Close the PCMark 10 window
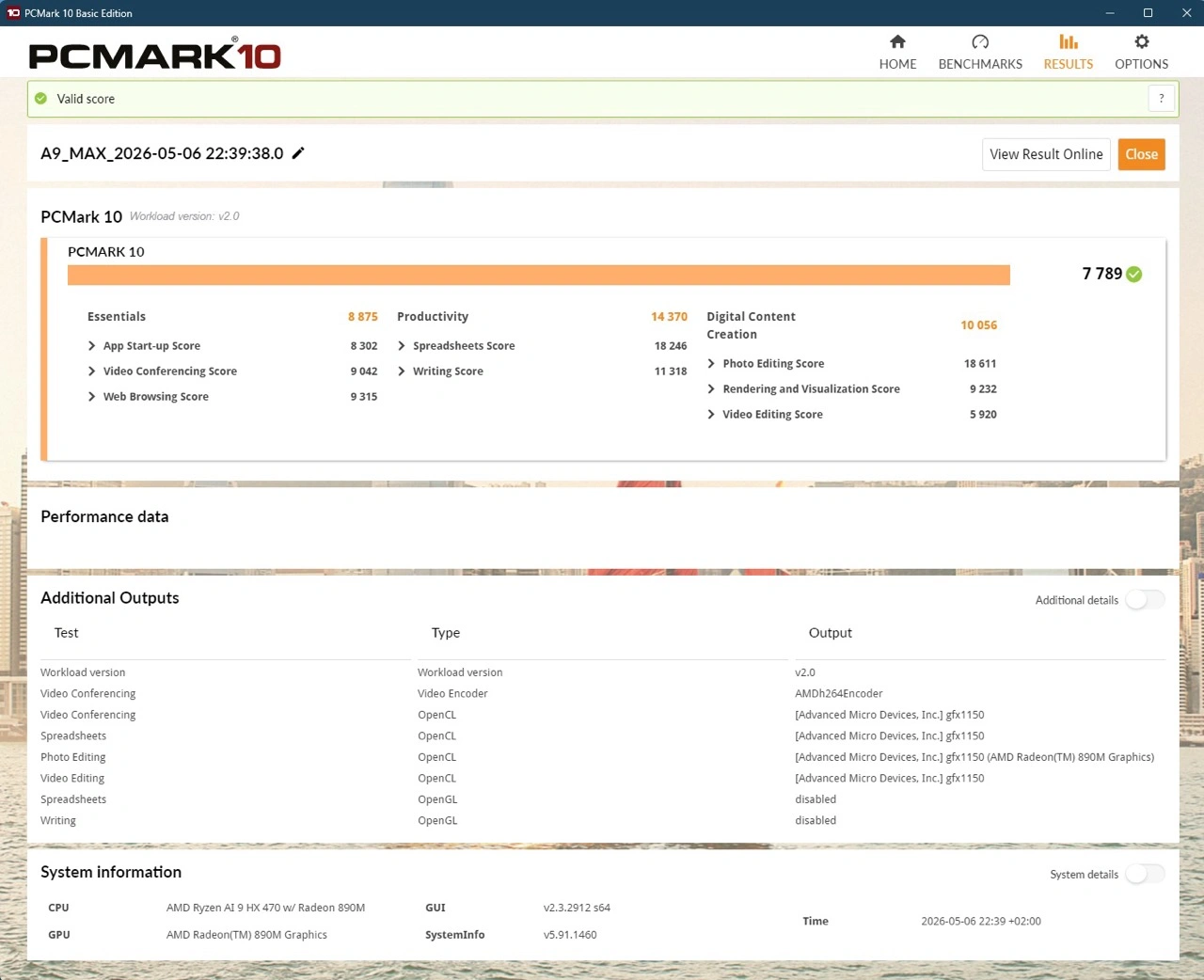This screenshot has width=1204, height=980. pyautogui.click(x=1186, y=13)
